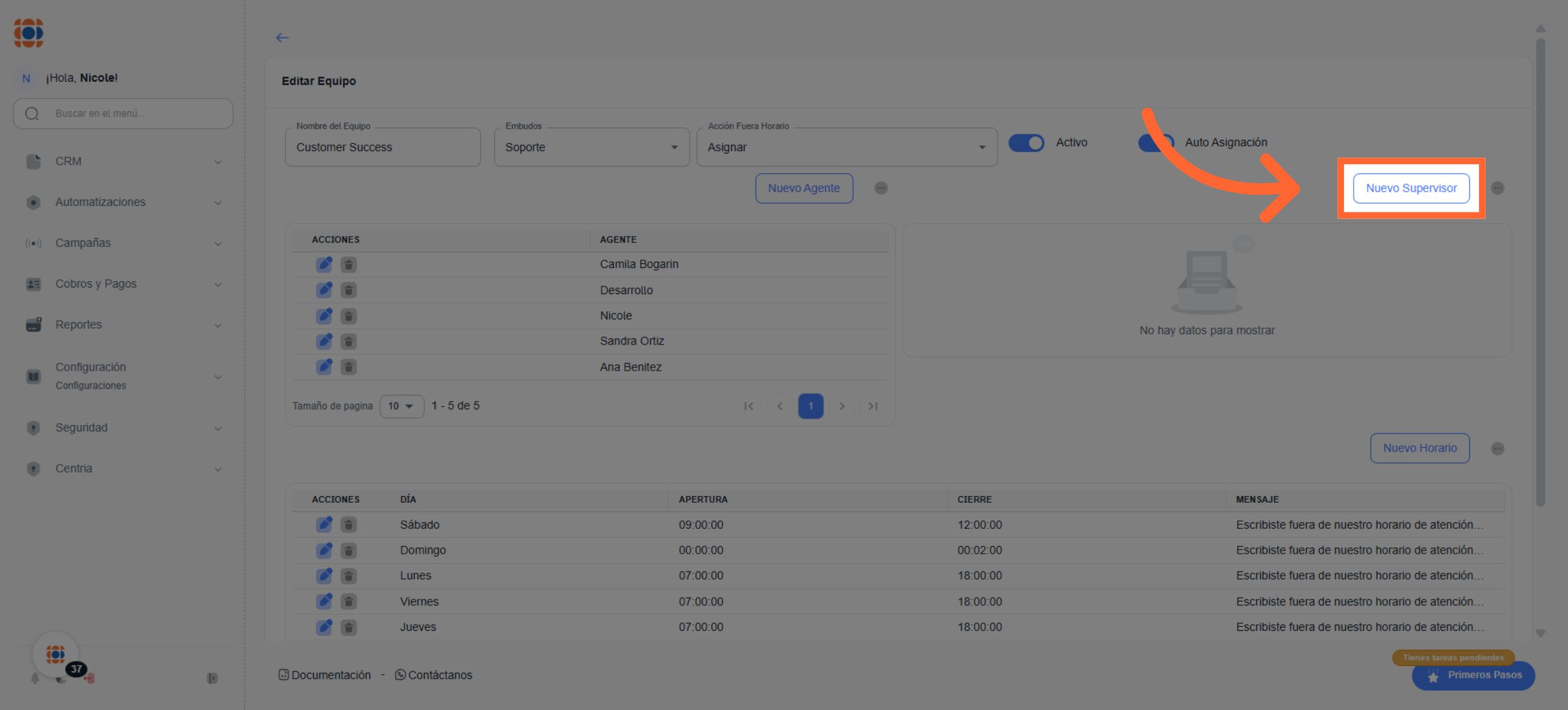Open options icon beside Nuevo Horario
1568x710 pixels.
click(1497, 448)
